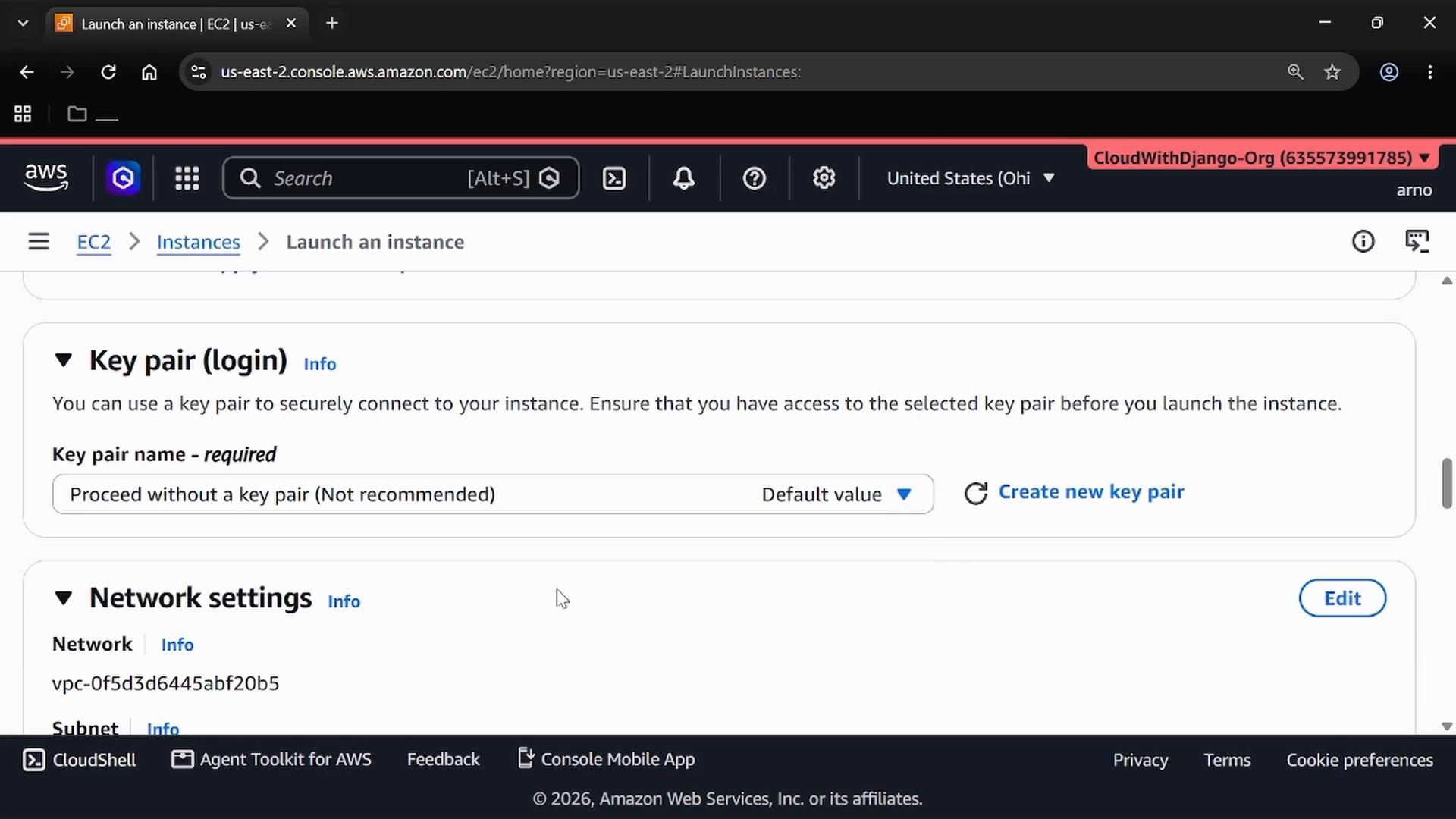Image resolution: width=1456 pixels, height=819 pixels.
Task: Open Info link next to Network label
Action: [x=177, y=645]
